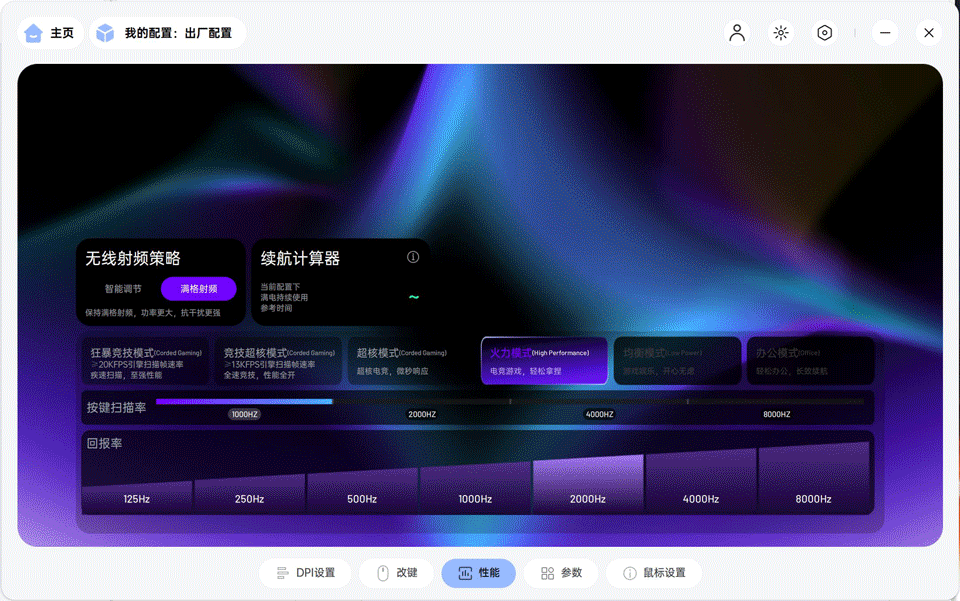This screenshot has width=960, height=601.
Task: Choose 125Hz polling rate
Action: click(137, 497)
